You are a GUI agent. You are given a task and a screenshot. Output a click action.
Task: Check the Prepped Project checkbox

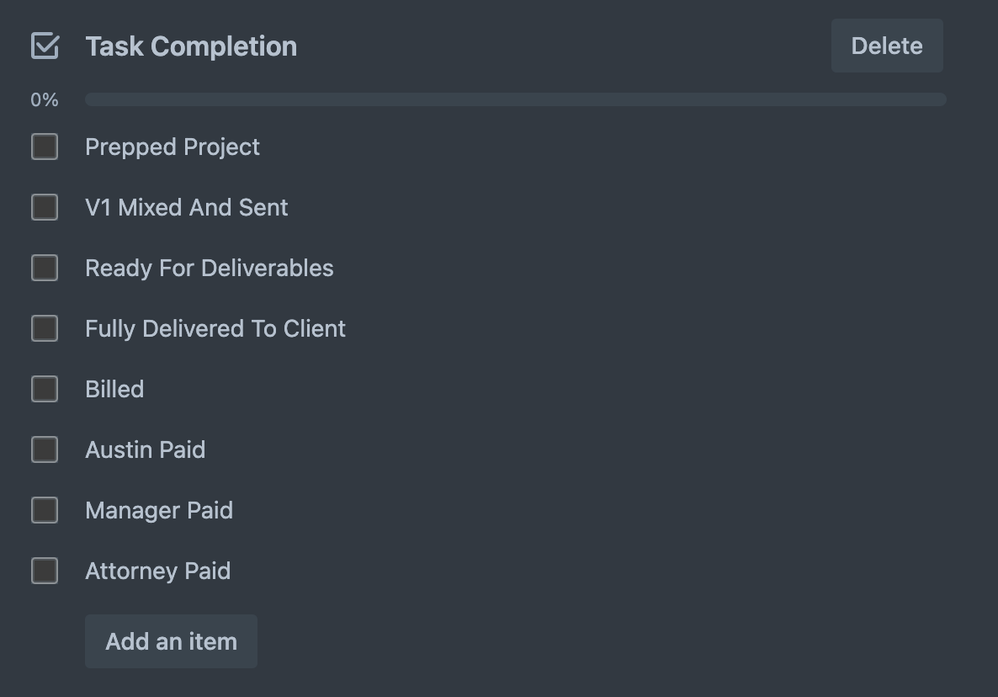pyautogui.click(x=45, y=147)
